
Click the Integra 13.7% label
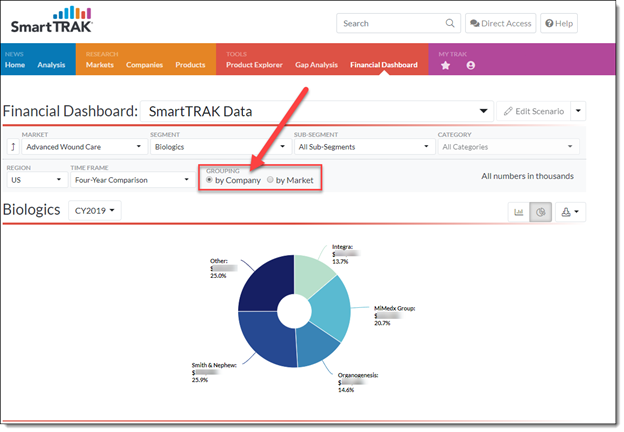click(345, 254)
